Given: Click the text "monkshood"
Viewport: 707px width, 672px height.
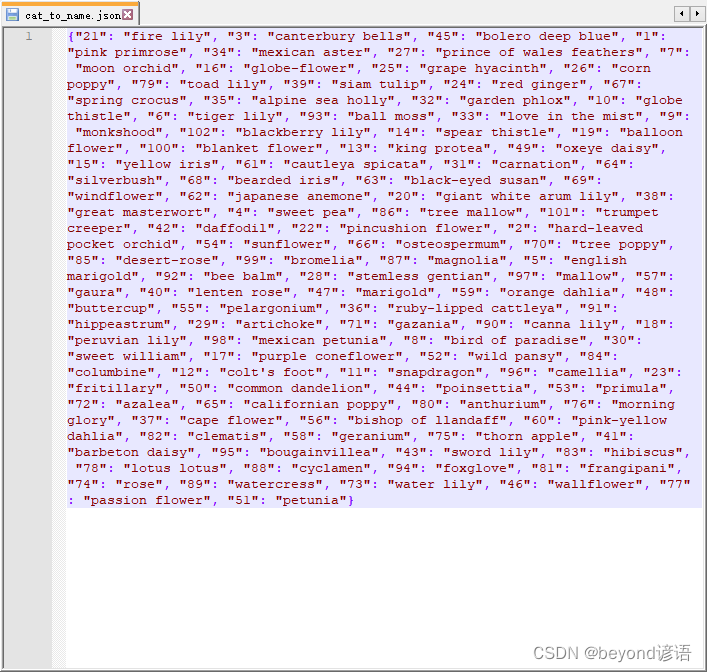Looking at the screenshot, I should 119,133.
